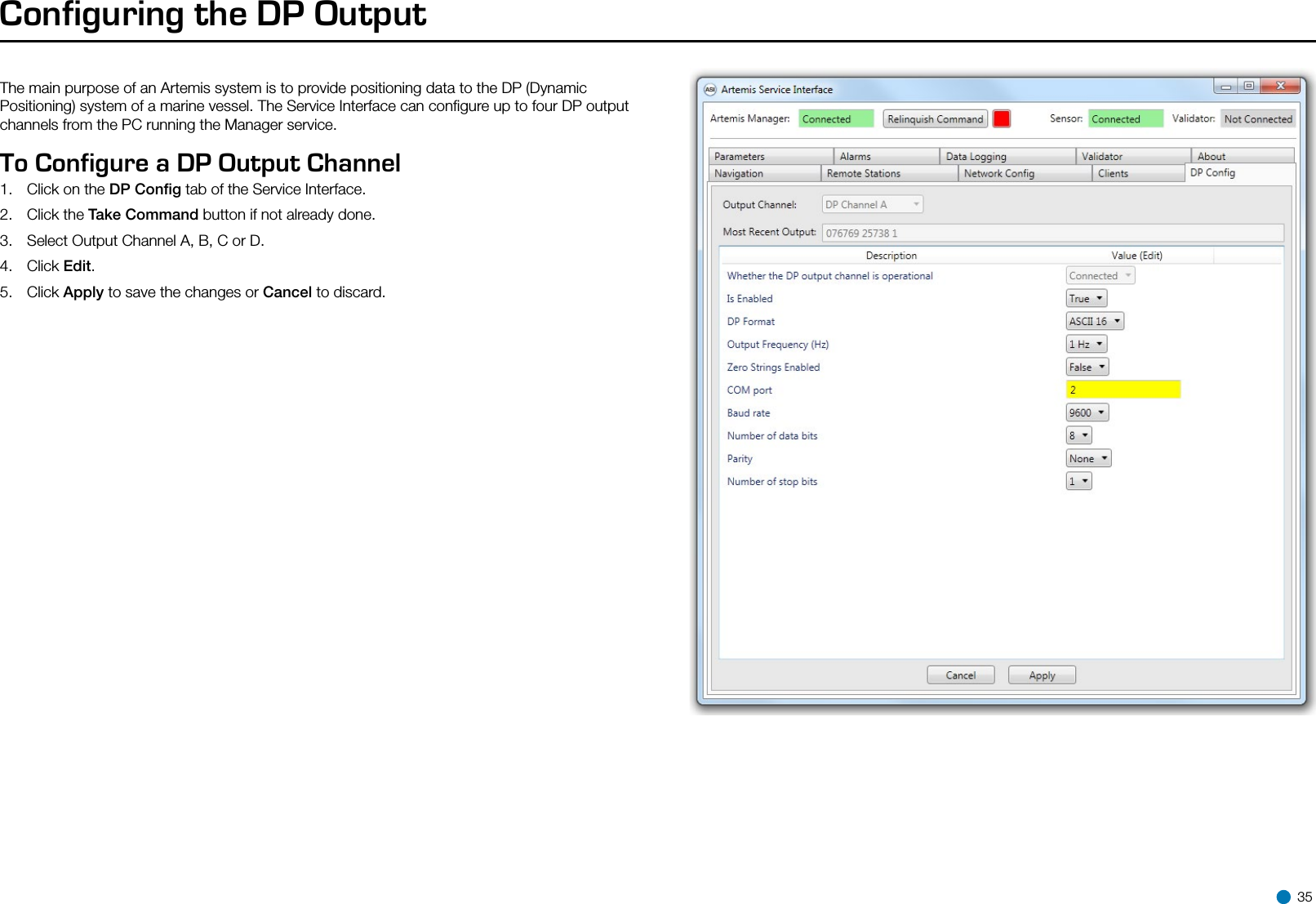The height and width of the screenshot is (904, 1316).
Task: Click the Description column header
Action: [891, 256]
